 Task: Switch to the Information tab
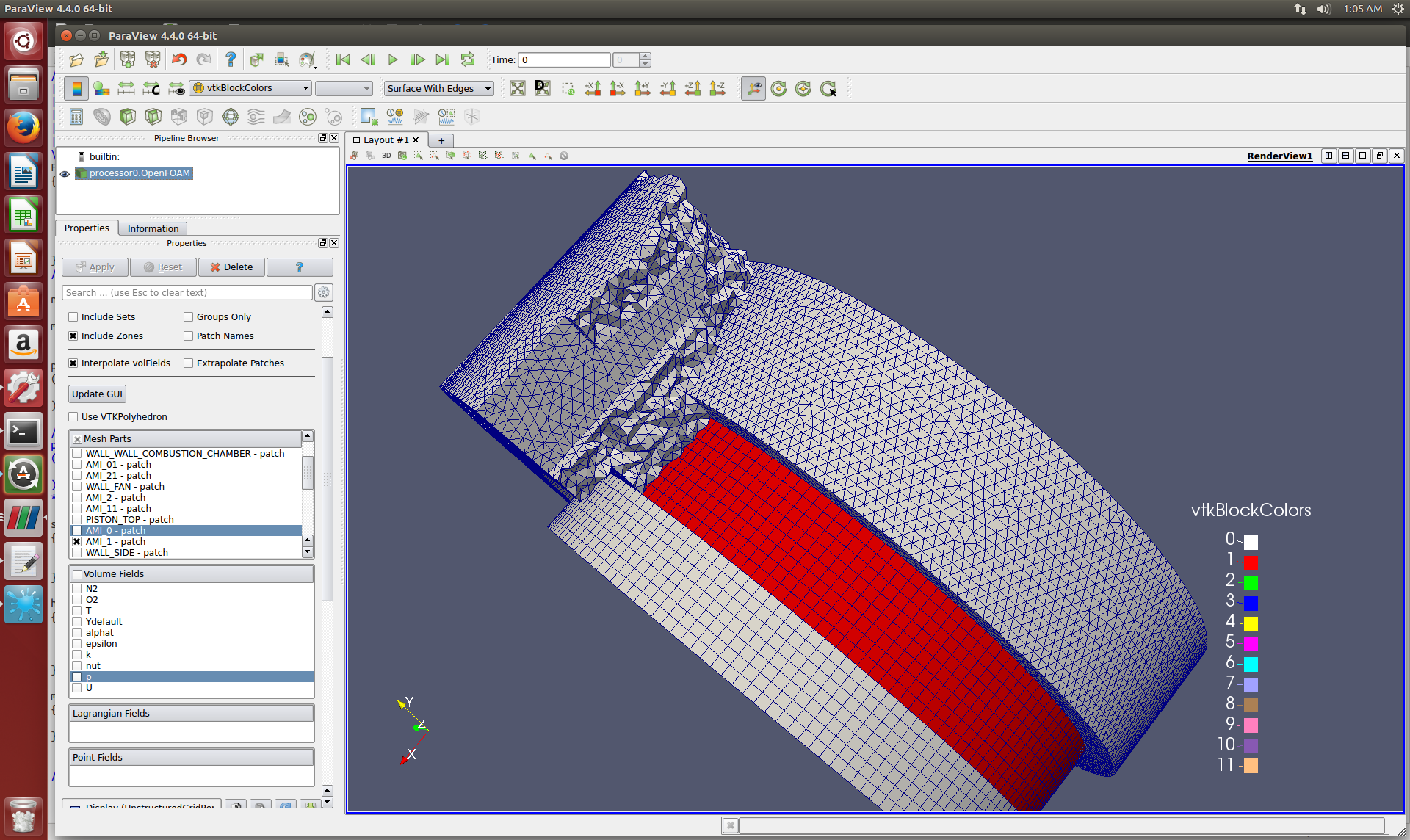[x=153, y=229]
